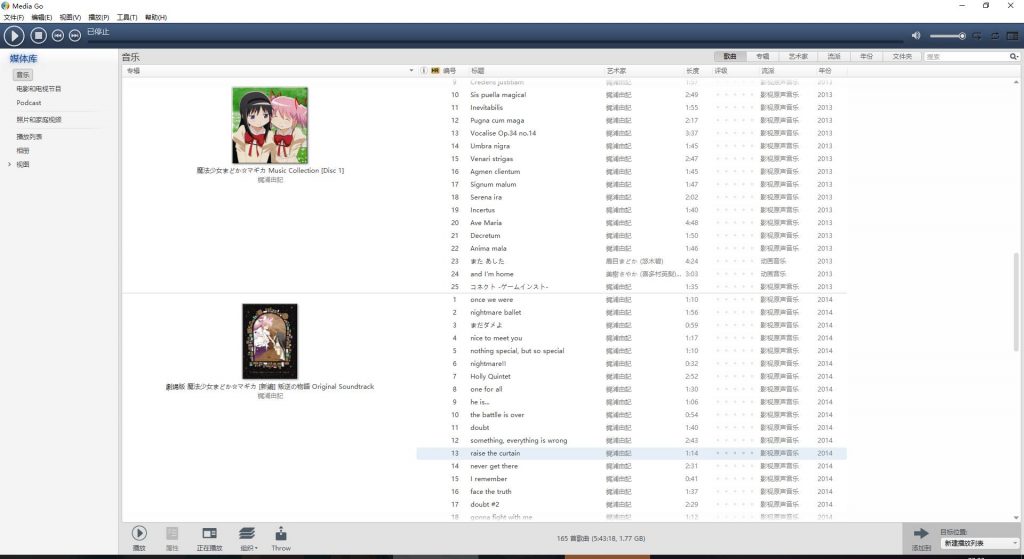The width and height of the screenshot is (1024, 559).
Task: Open the 组织 organize dropdown
Action: 248,538
